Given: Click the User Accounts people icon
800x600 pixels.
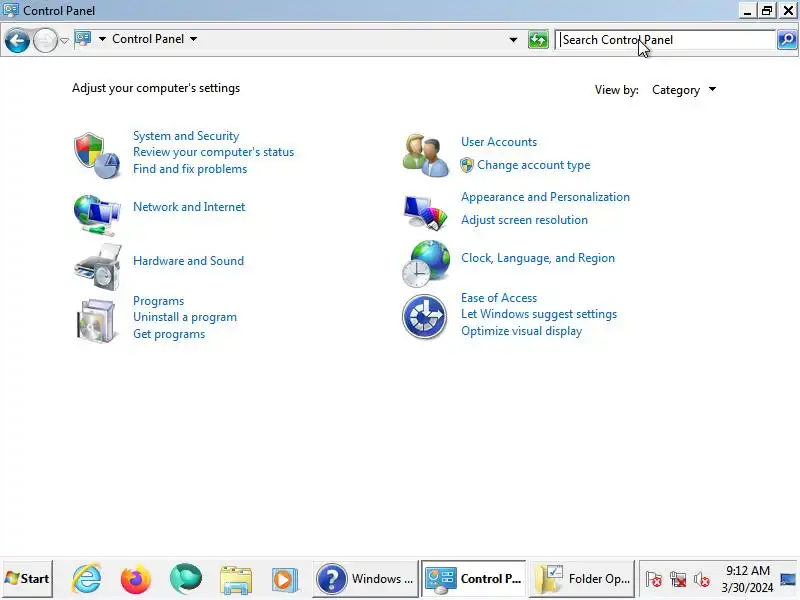Looking at the screenshot, I should click(x=425, y=155).
